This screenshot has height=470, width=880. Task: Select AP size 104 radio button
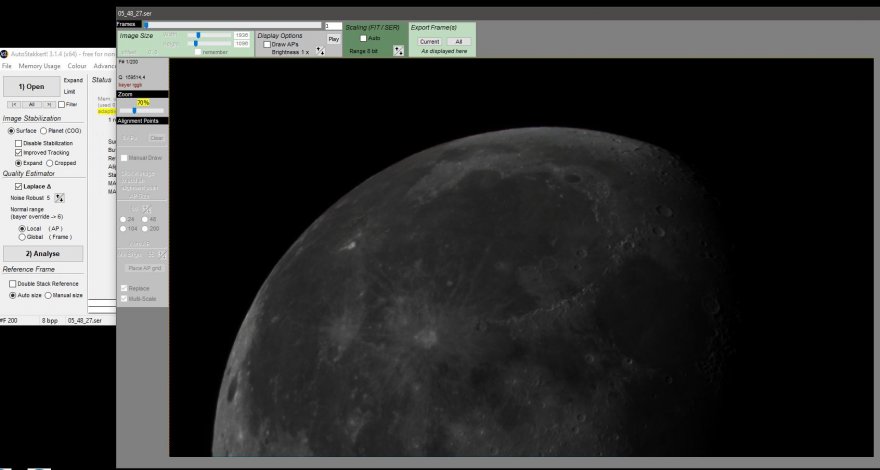tap(123, 229)
